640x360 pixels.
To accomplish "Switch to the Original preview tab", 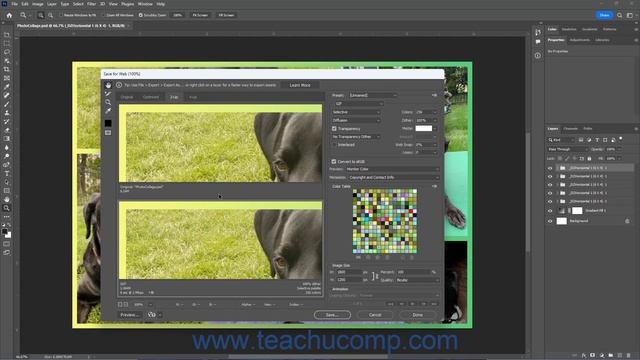I will 127,97.
